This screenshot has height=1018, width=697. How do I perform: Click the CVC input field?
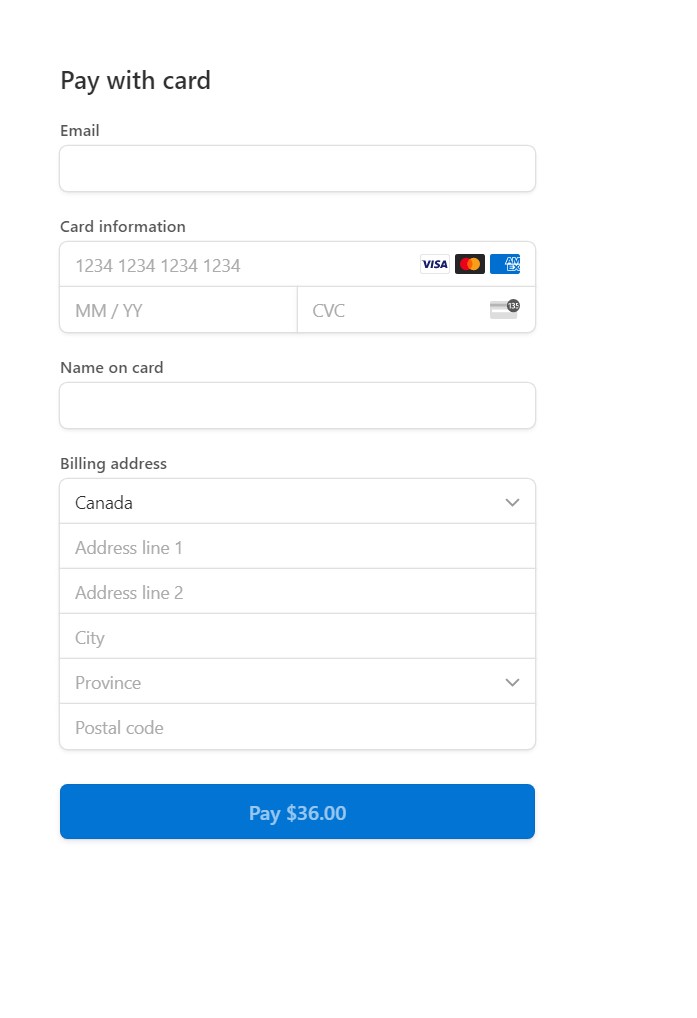tap(395, 310)
